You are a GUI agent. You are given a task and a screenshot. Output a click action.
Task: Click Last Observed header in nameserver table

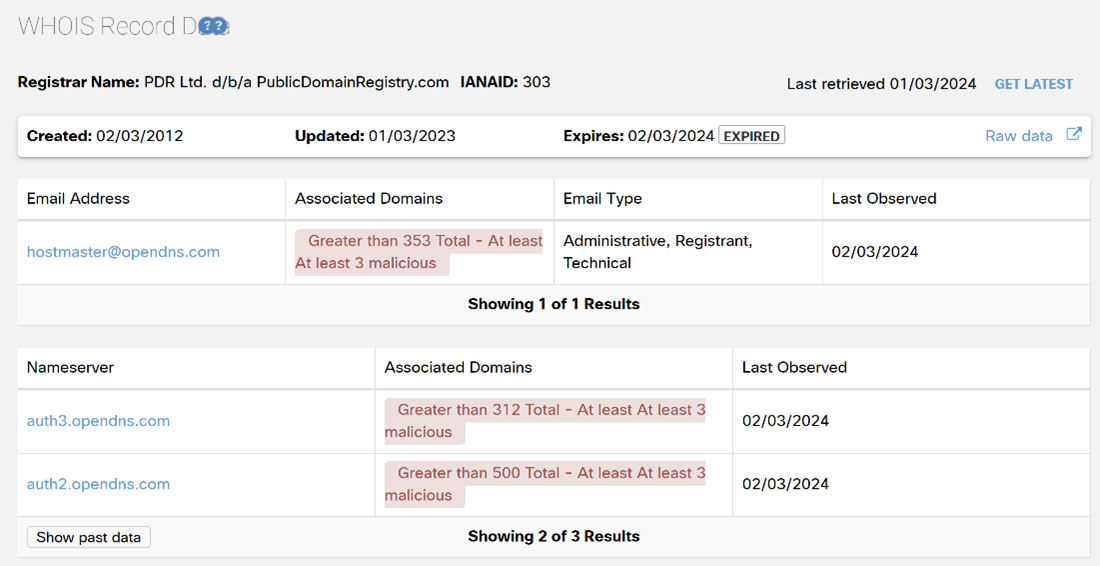(x=794, y=367)
